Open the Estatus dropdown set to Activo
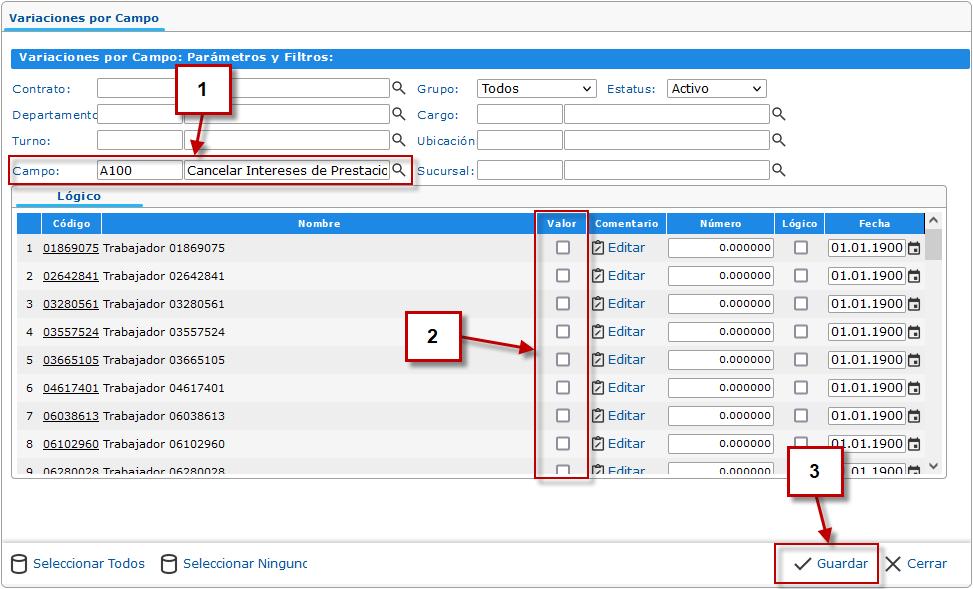 [716, 88]
